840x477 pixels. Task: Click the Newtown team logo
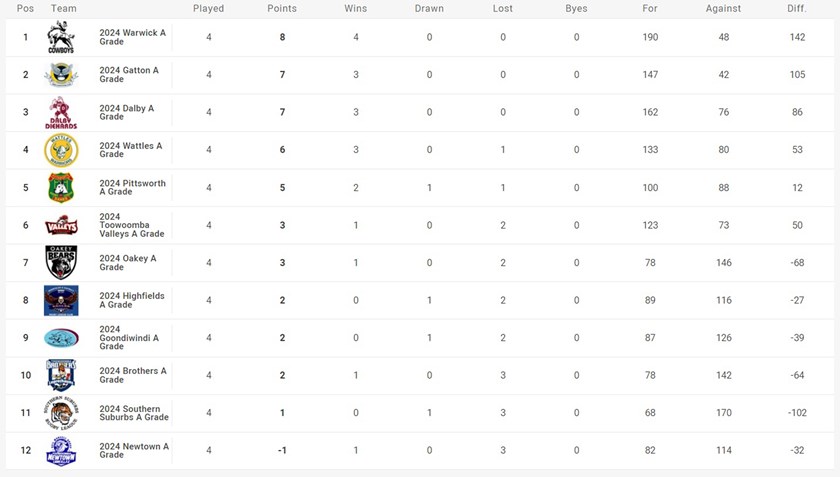tap(61, 450)
